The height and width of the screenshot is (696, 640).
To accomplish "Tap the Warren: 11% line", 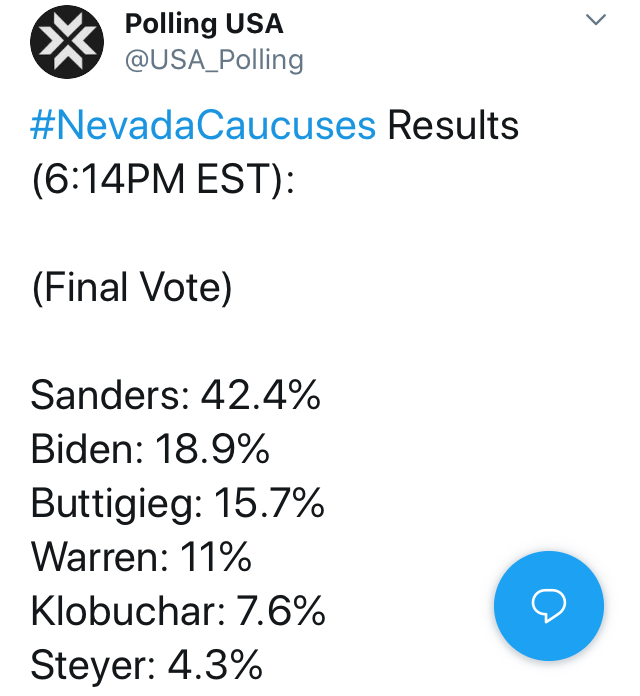I will pyautogui.click(x=141, y=557).
